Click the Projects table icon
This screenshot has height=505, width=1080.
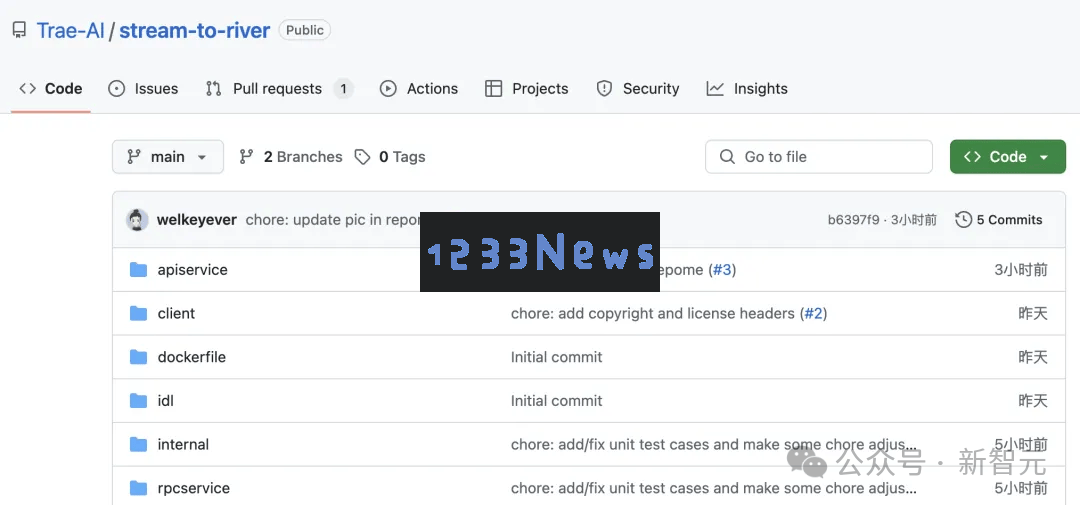(x=493, y=89)
